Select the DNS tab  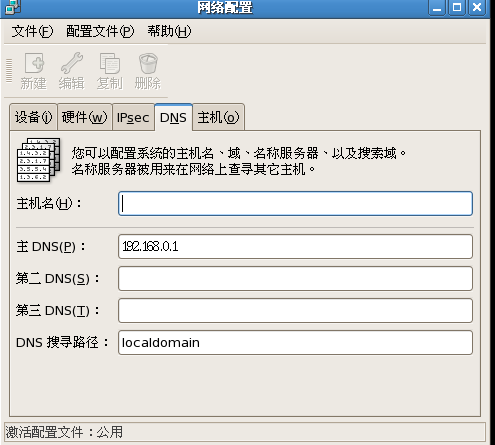[x=173, y=117]
